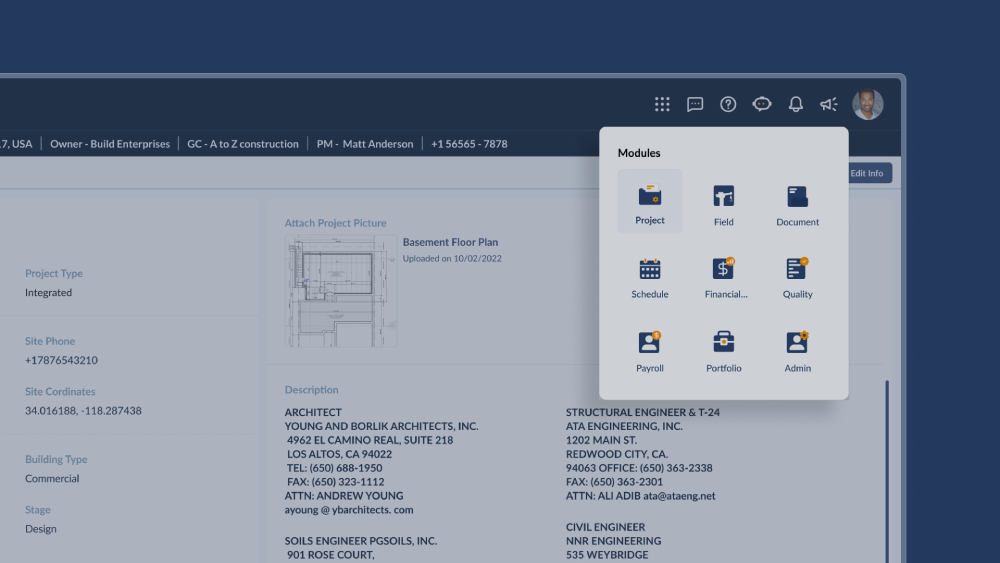Click the announcements megaphone icon
The width and height of the screenshot is (1000, 563).
click(828, 104)
